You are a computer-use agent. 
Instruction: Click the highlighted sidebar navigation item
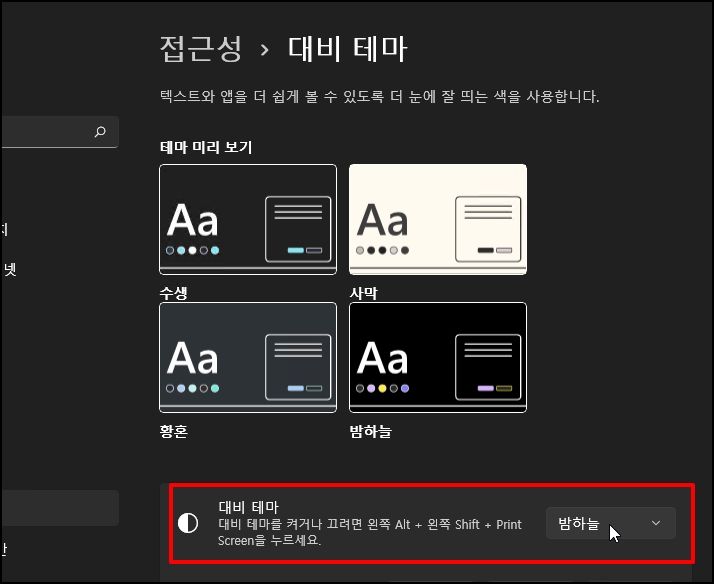(x=60, y=508)
